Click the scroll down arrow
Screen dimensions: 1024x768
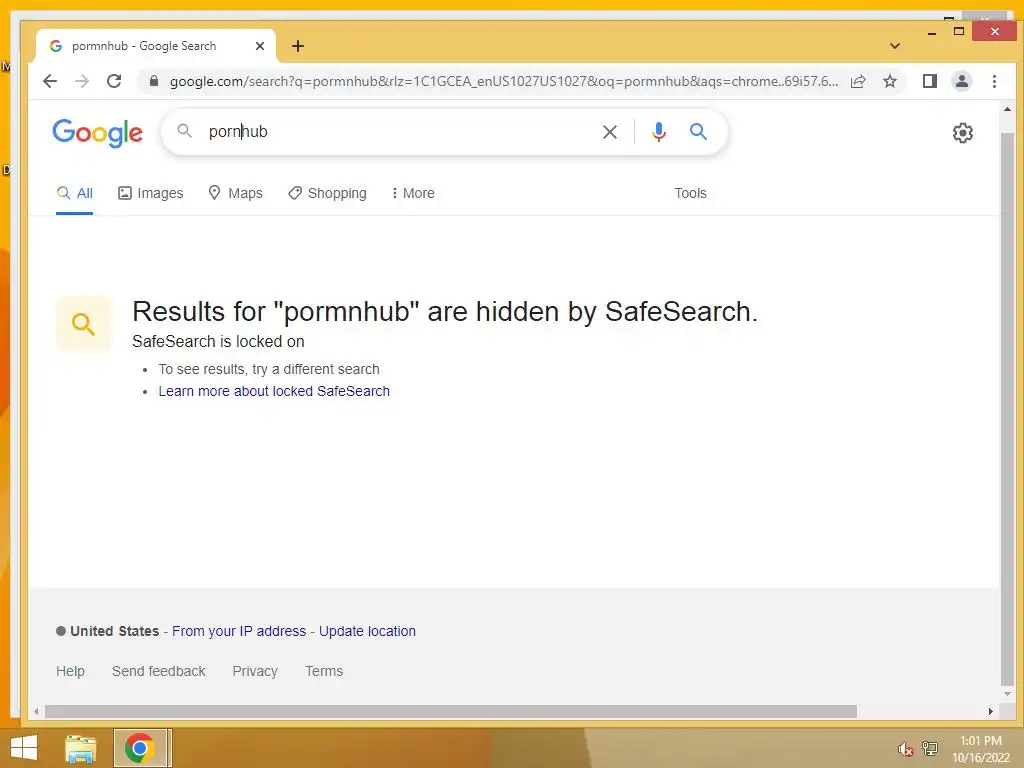[x=1007, y=694]
